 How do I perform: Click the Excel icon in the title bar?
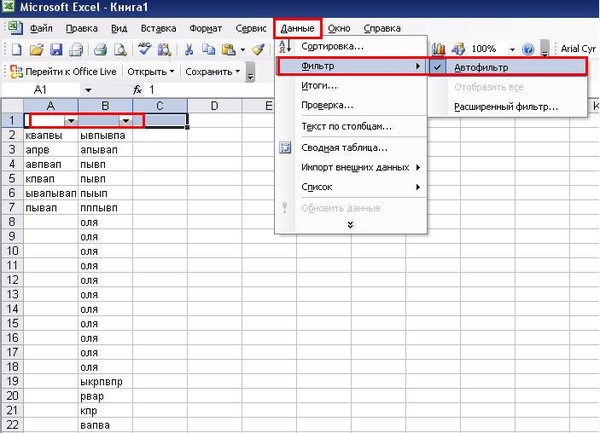(x=8, y=6)
